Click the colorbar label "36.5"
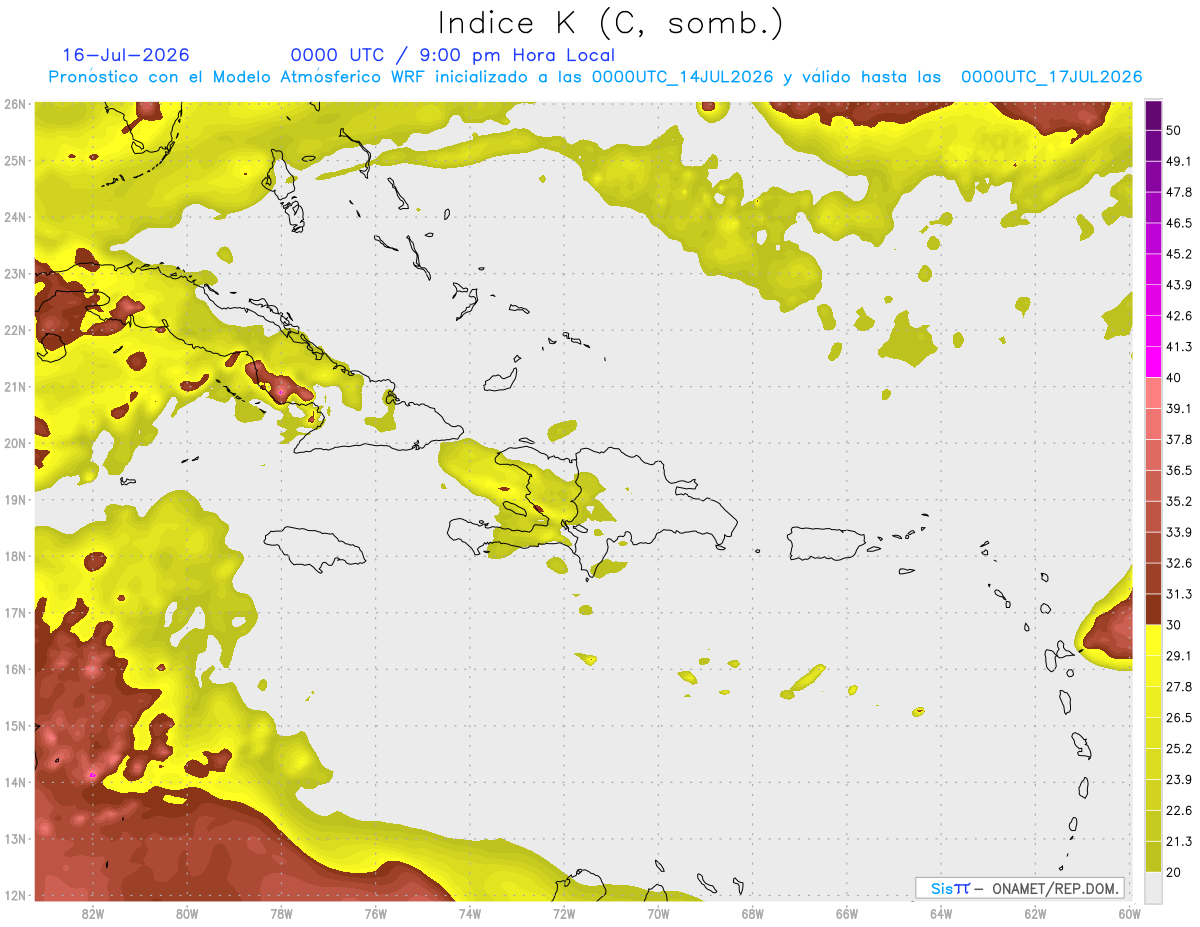1200x927 pixels. coord(1179,470)
